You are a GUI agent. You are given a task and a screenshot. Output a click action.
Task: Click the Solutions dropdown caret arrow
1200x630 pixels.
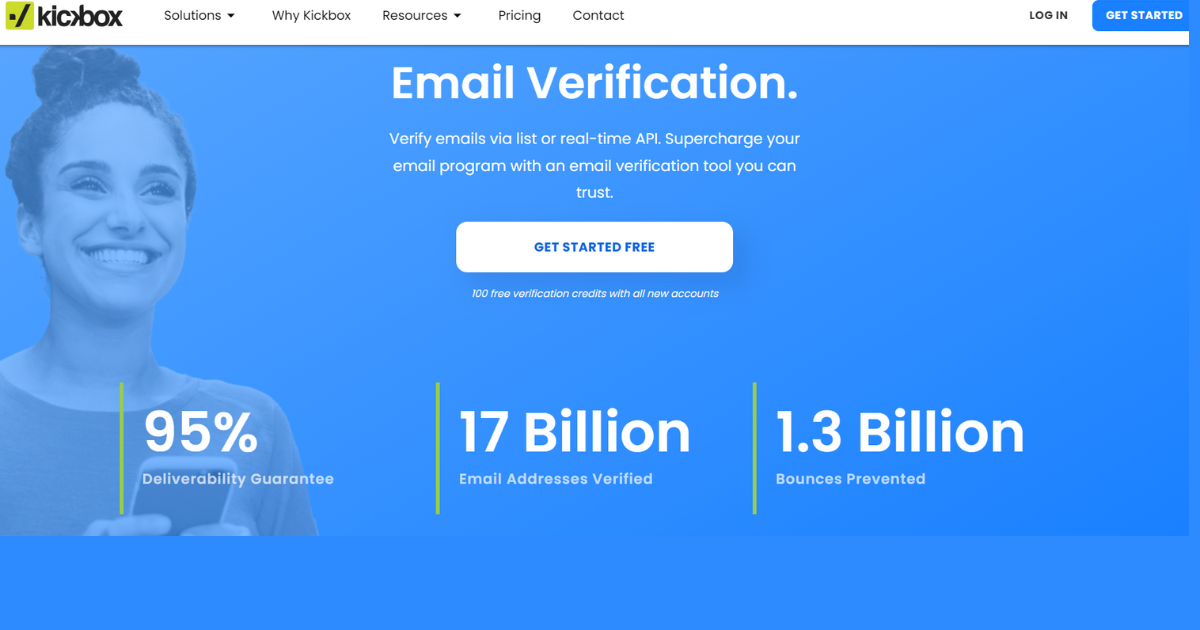click(231, 16)
